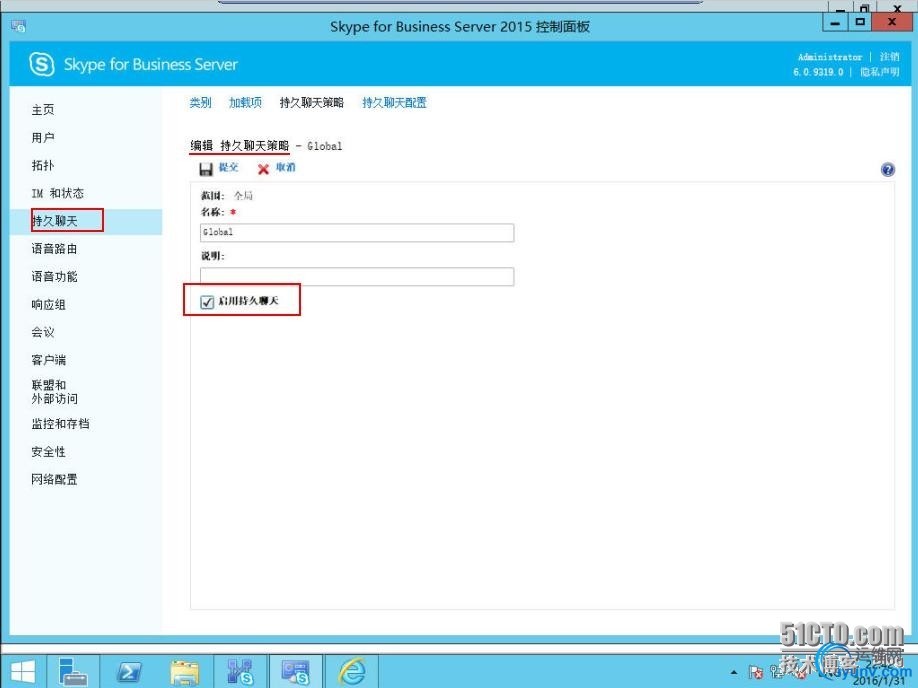
Task: Click the Skype for Business Server logo icon
Action: pyautogui.click(x=42, y=64)
